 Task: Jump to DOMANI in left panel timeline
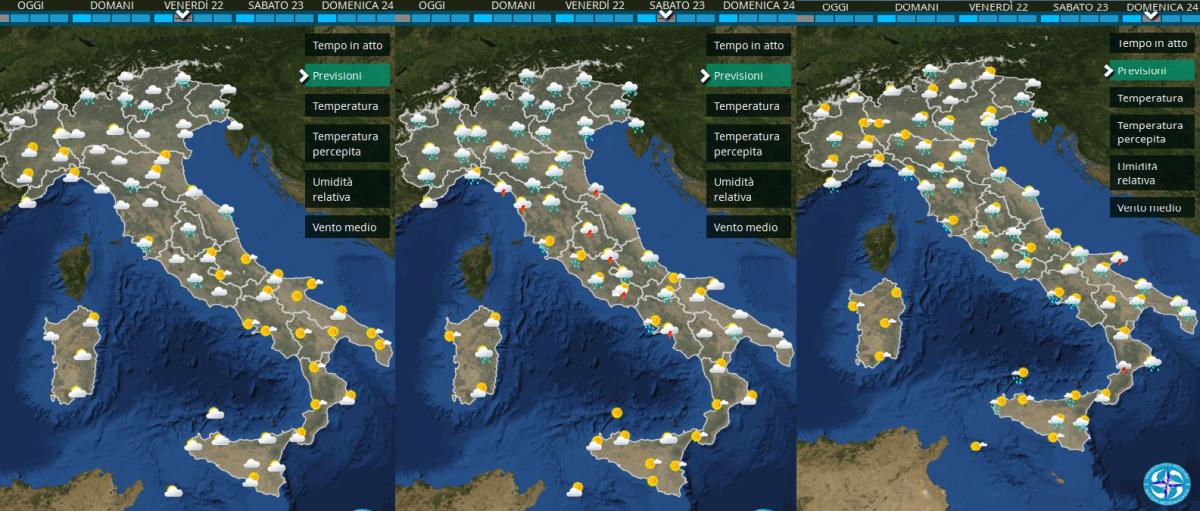coord(112,6)
